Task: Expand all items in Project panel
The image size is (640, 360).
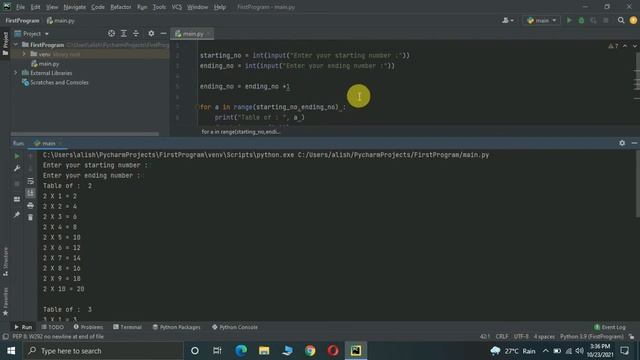Action: pos(124,33)
